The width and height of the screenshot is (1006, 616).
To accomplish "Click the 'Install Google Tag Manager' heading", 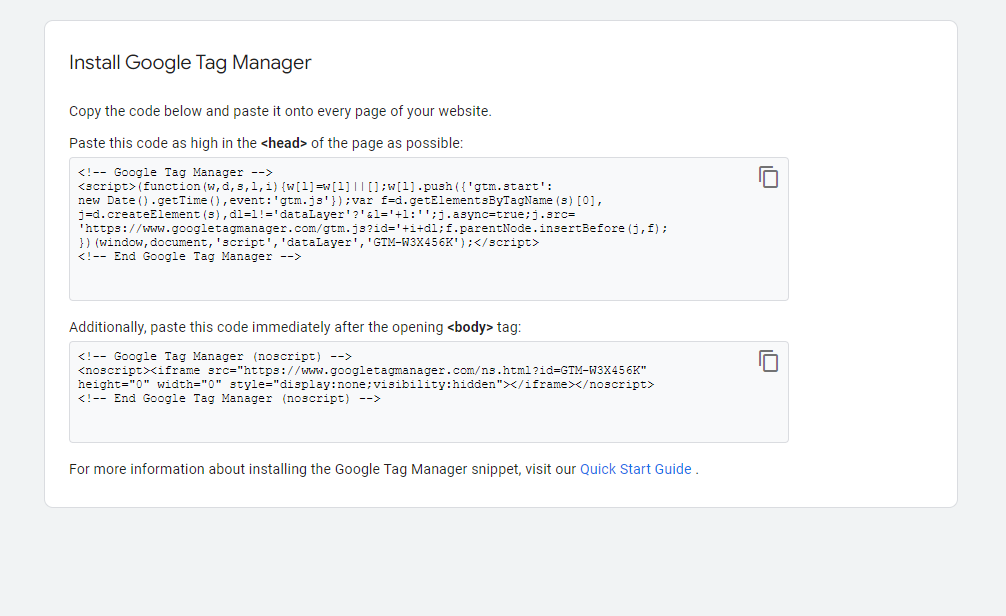I will pos(190,62).
